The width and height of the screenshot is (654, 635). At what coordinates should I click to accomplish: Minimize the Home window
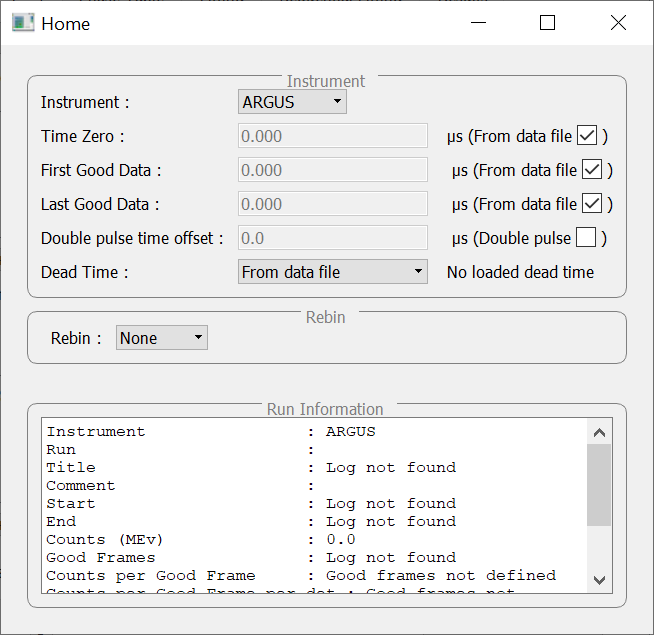(477, 23)
